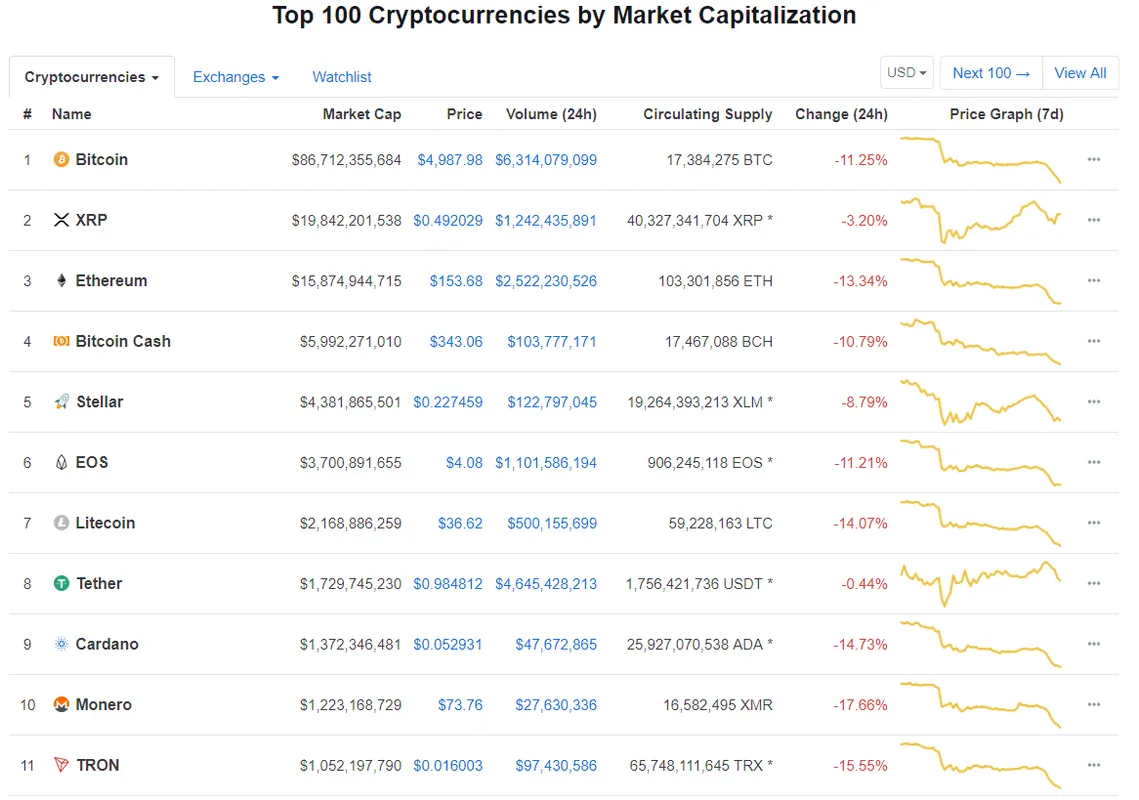Open the three-dot menu for Bitcoin row

[1094, 160]
